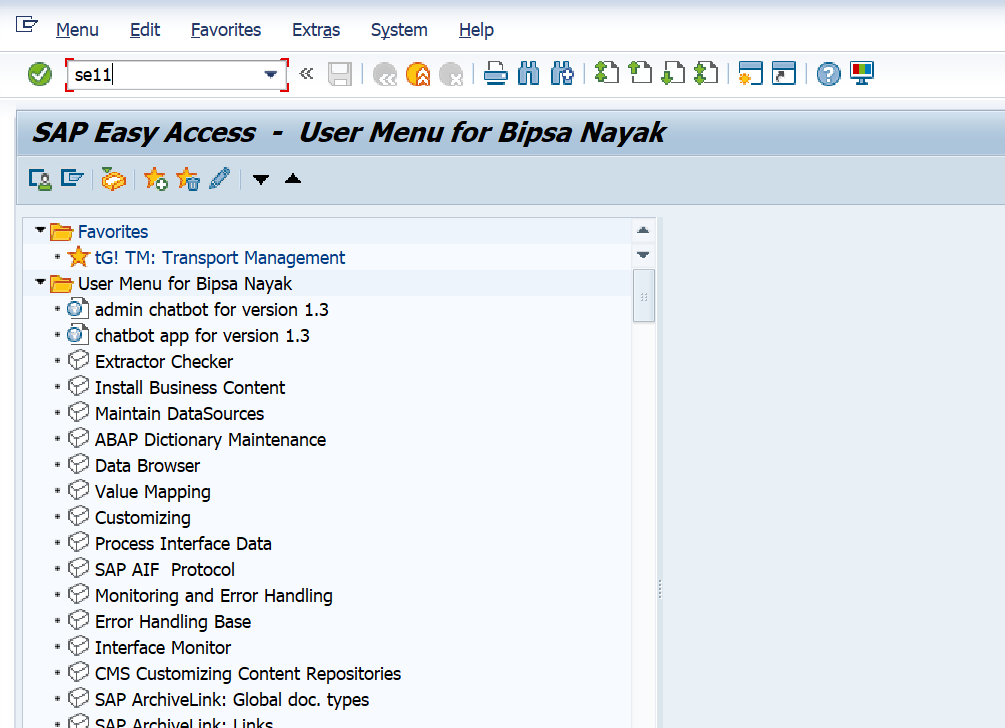Click the tree scrollbar up arrow
The height and width of the screenshot is (728, 1005).
point(643,230)
